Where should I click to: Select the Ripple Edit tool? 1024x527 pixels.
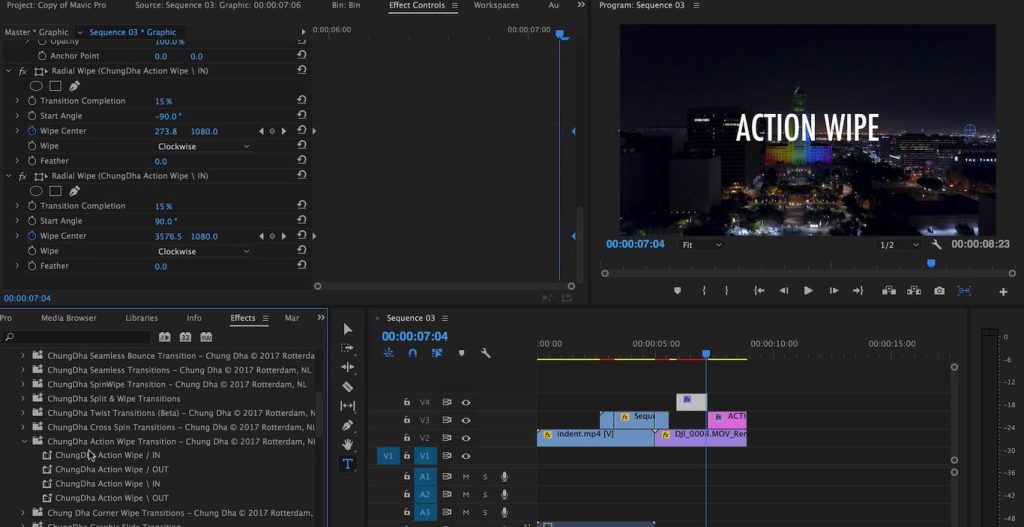pos(347,368)
